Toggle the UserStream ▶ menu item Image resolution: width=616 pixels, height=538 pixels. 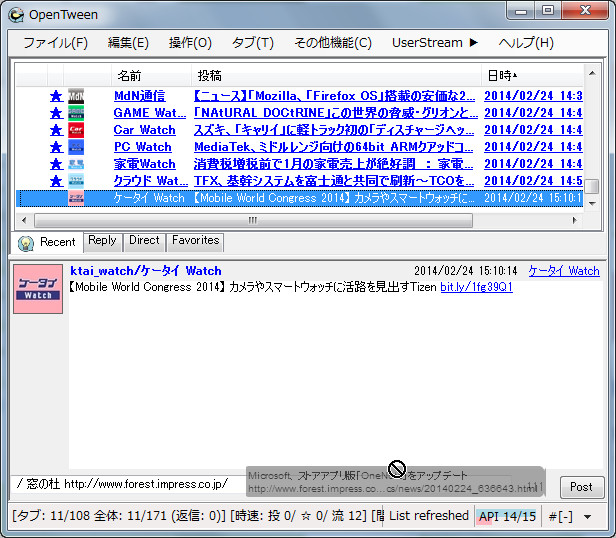pyautogui.click(x=434, y=42)
